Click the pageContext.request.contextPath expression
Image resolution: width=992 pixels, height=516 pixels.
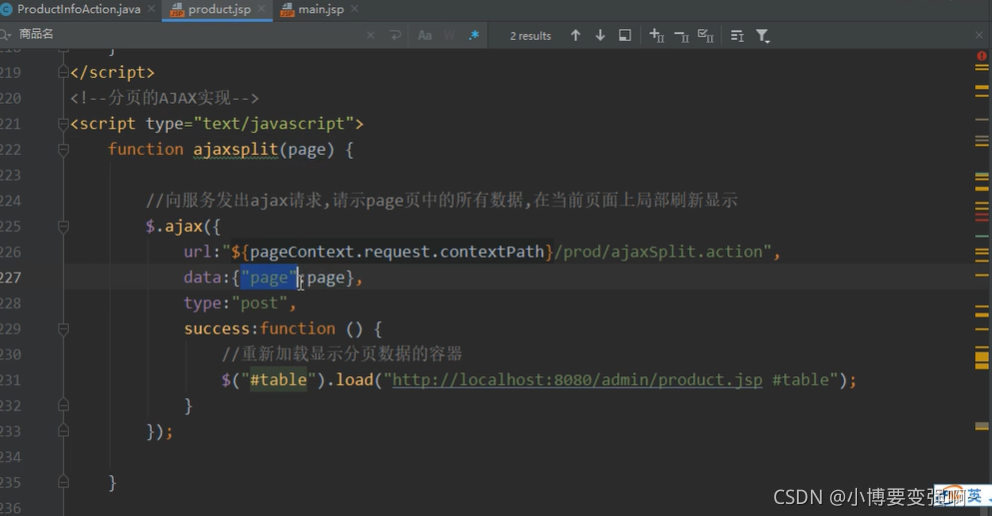[397, 252]
